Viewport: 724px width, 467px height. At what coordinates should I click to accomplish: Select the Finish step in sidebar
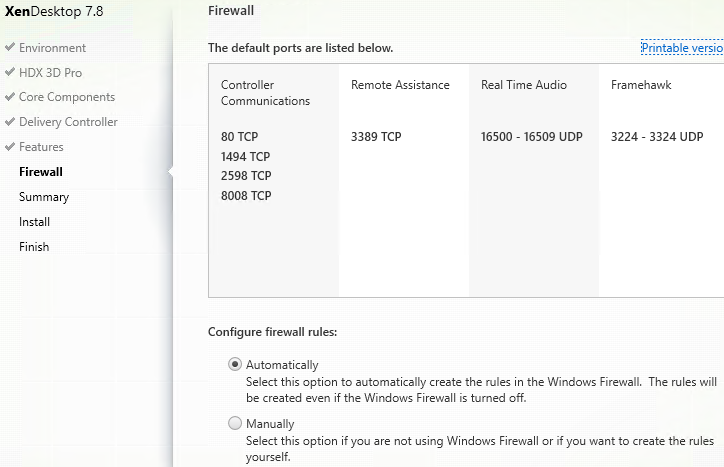click(34, 247)
